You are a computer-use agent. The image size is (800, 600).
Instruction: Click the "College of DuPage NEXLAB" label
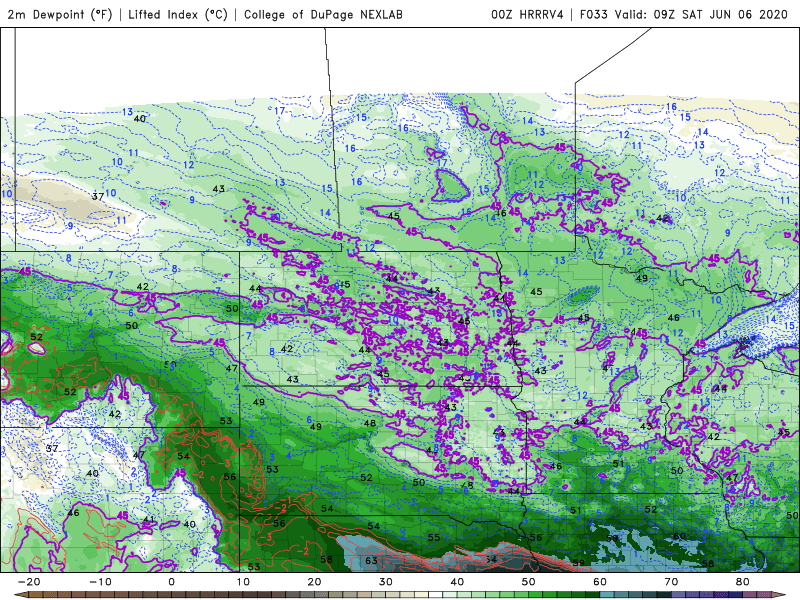point(323,15)
